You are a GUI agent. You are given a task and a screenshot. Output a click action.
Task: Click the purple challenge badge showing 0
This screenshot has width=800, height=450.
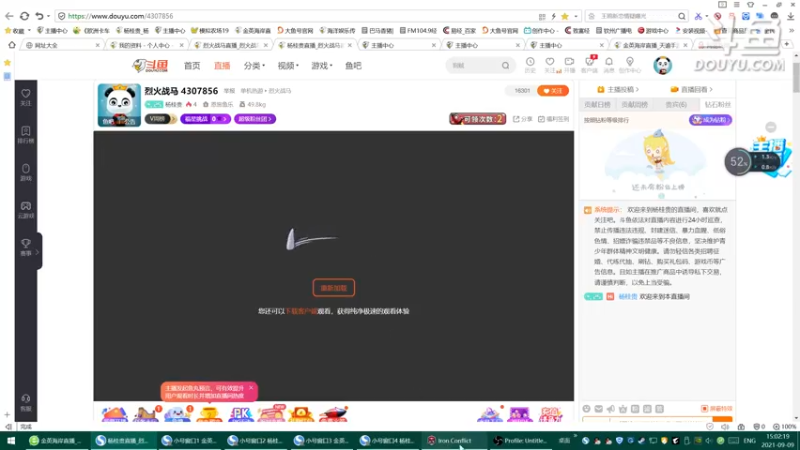pyautogui.click(x=205, y=119)
